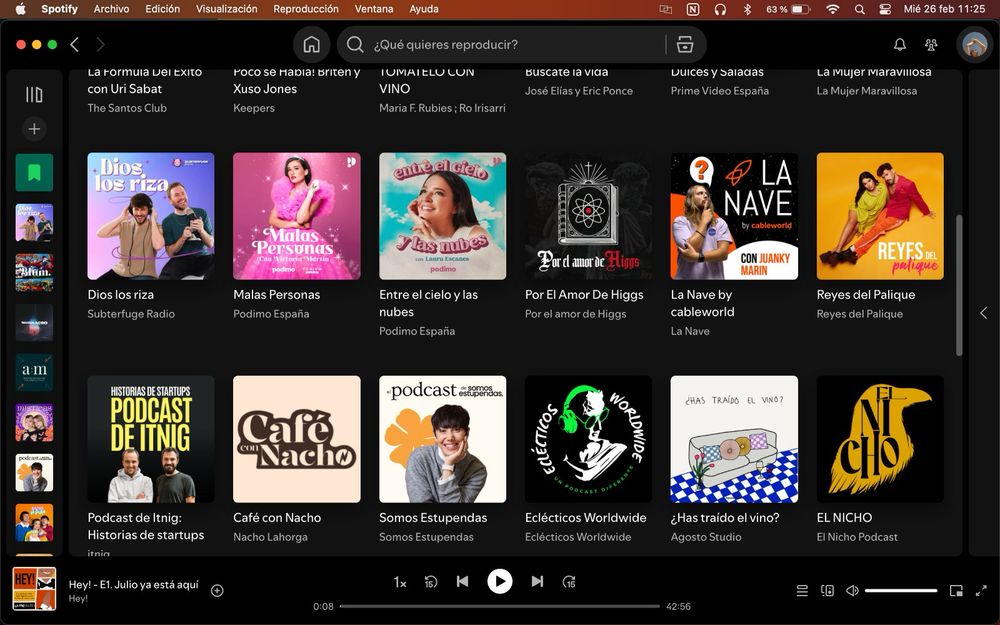The image size is (1000, 625).
Task: Open now playing Hey! cover art
Action: click(x=34, y=589)
